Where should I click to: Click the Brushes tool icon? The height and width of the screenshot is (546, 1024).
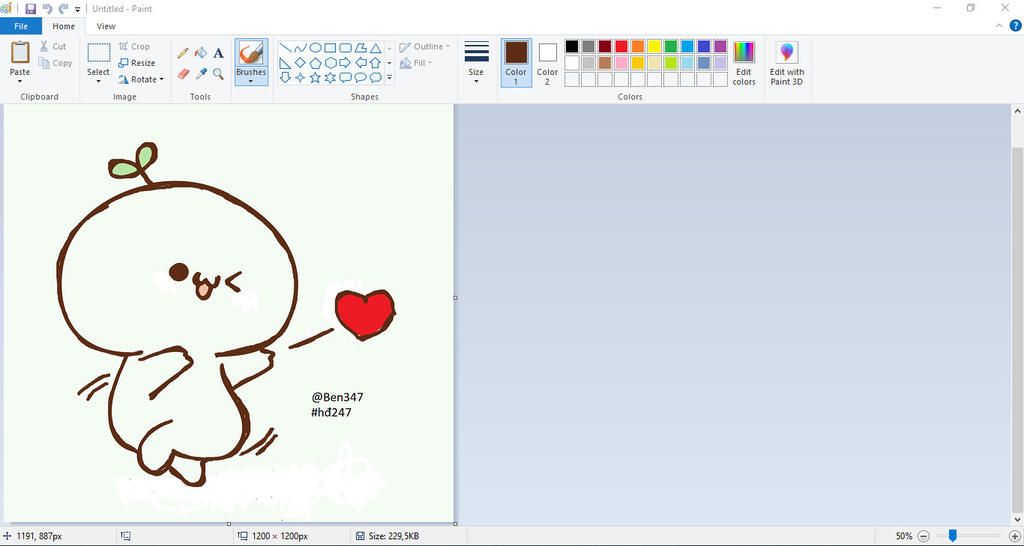pyautogui.click(x=251, y=53)
